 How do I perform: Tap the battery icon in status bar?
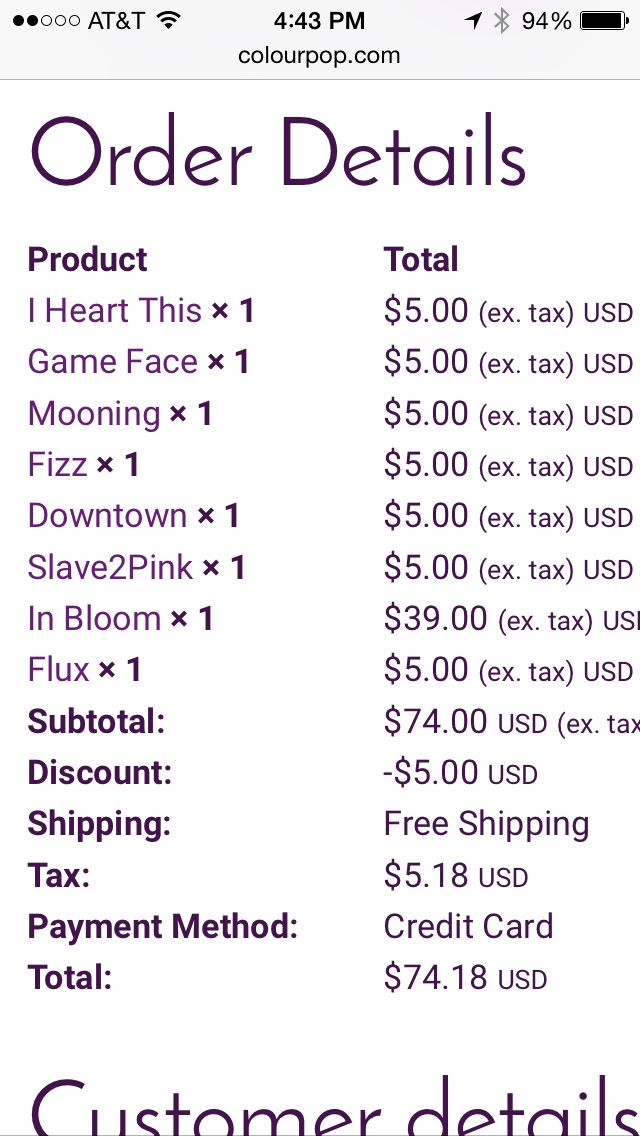[604, 21]
